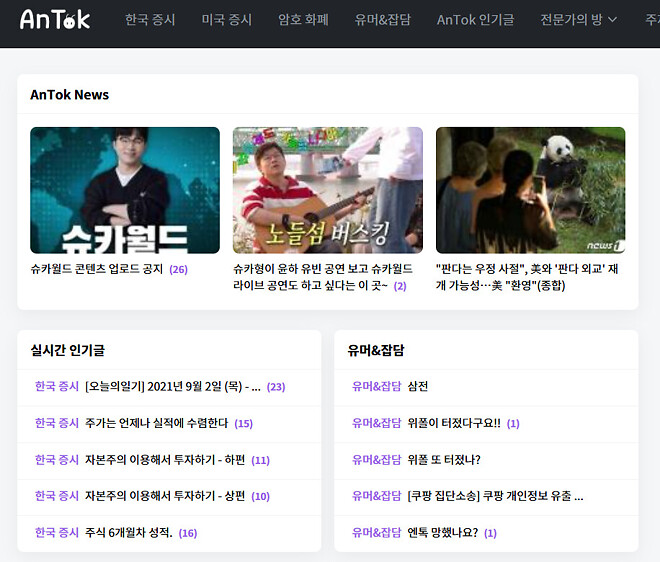Image resolution: width=660 pixels, height=562 pixels.
Task: Click 유머&잡담 tag on 쿠팡 집단소송 row
Action: tap(377, 496)
